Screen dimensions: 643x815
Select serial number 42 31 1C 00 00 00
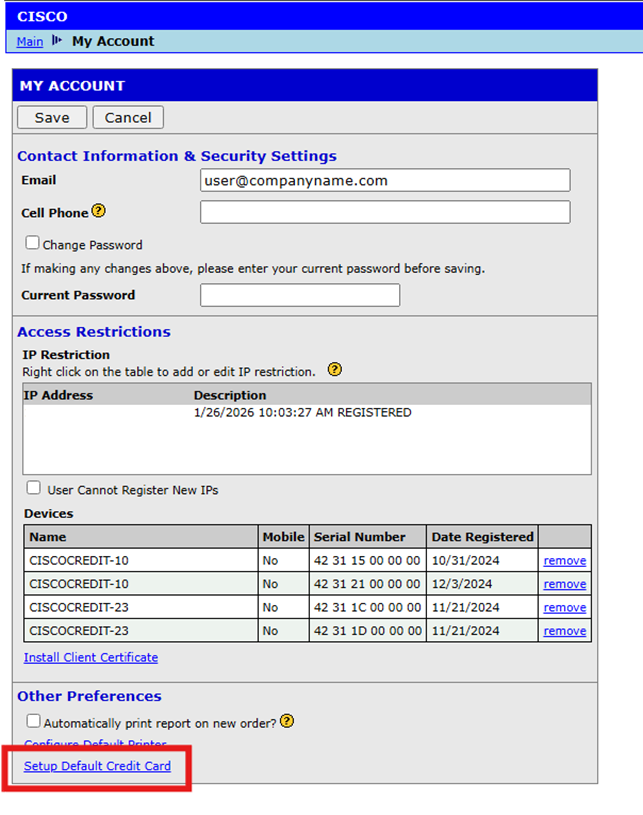[368, 608]
